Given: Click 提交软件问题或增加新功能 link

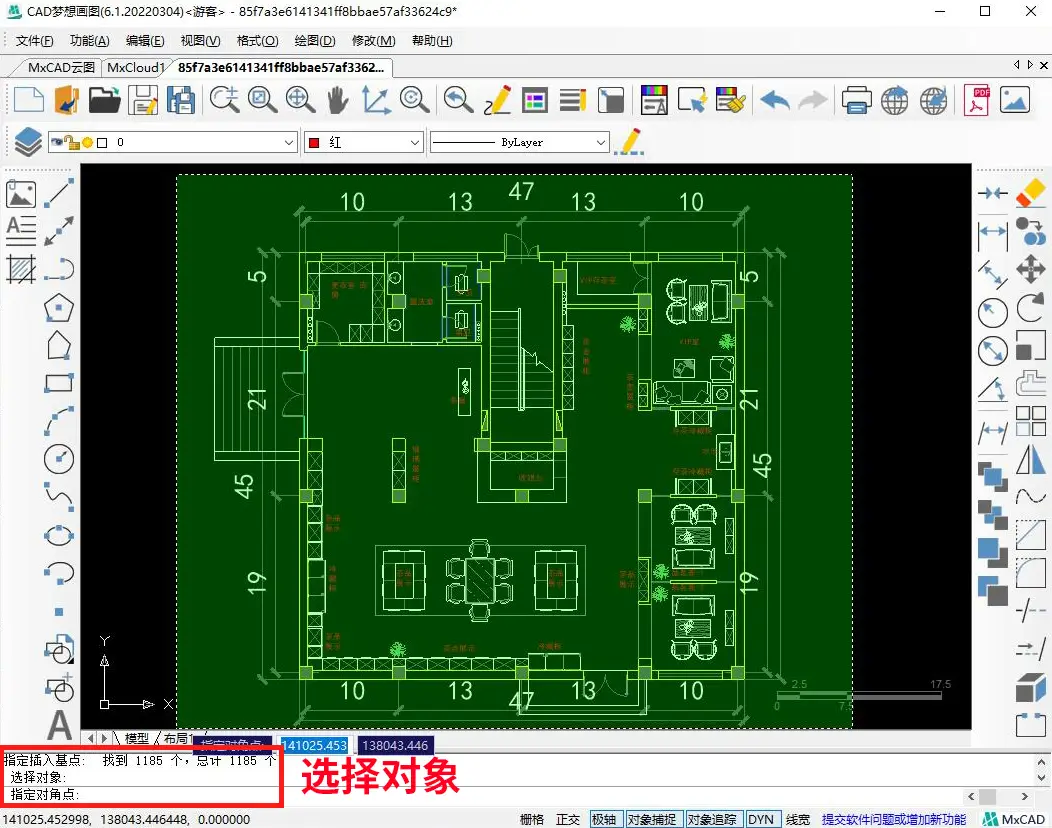Looking at the screenshot, I should pos(894,819).
